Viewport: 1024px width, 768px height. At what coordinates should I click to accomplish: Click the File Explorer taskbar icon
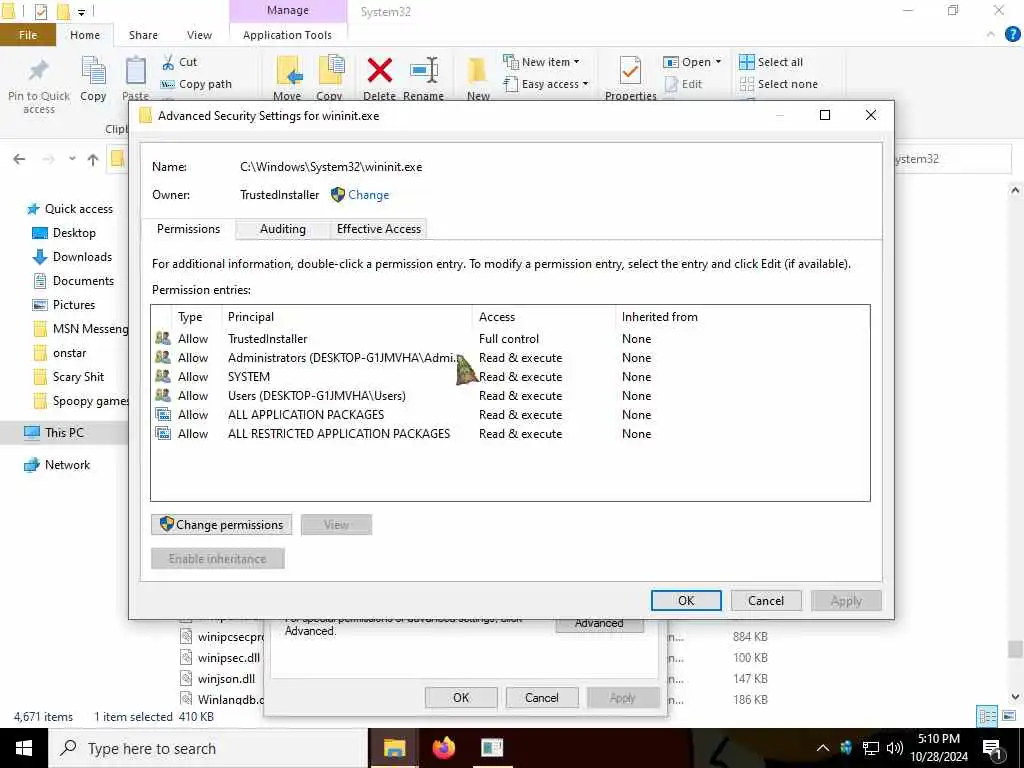[x=394, y=748]
